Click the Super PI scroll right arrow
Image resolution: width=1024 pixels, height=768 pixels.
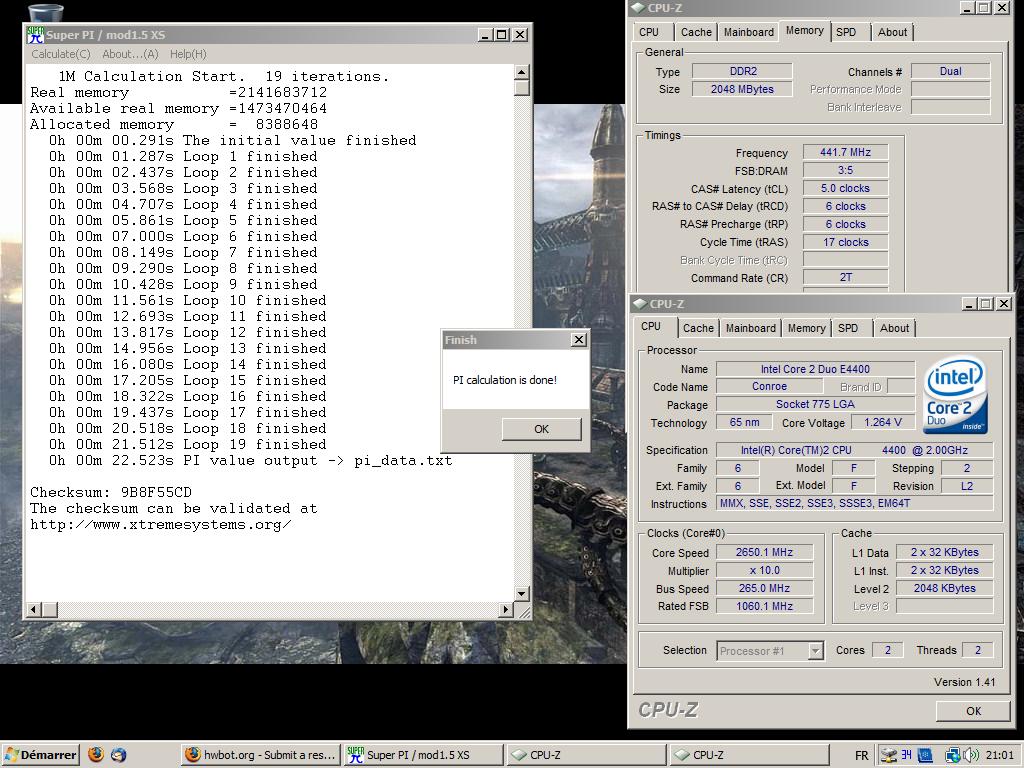click(505, 610)
